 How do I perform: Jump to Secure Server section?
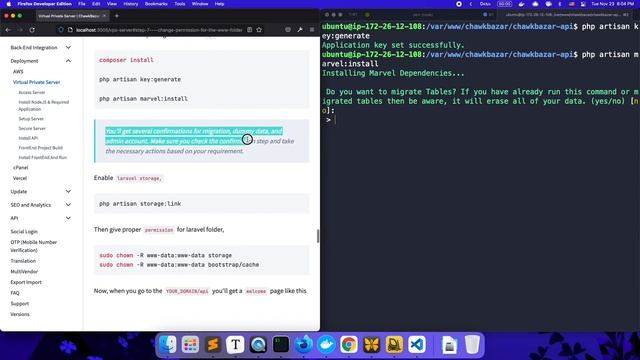(32, 128)
